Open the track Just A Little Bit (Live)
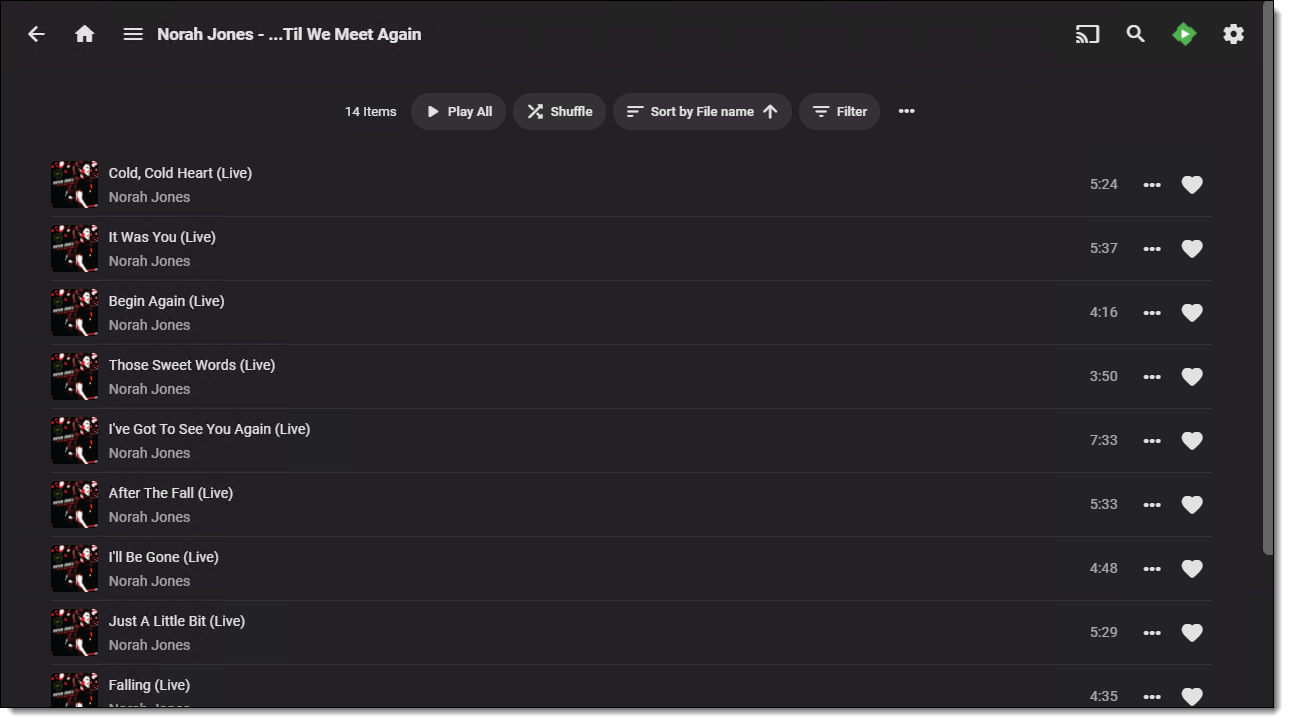 [x=177, y=621]
